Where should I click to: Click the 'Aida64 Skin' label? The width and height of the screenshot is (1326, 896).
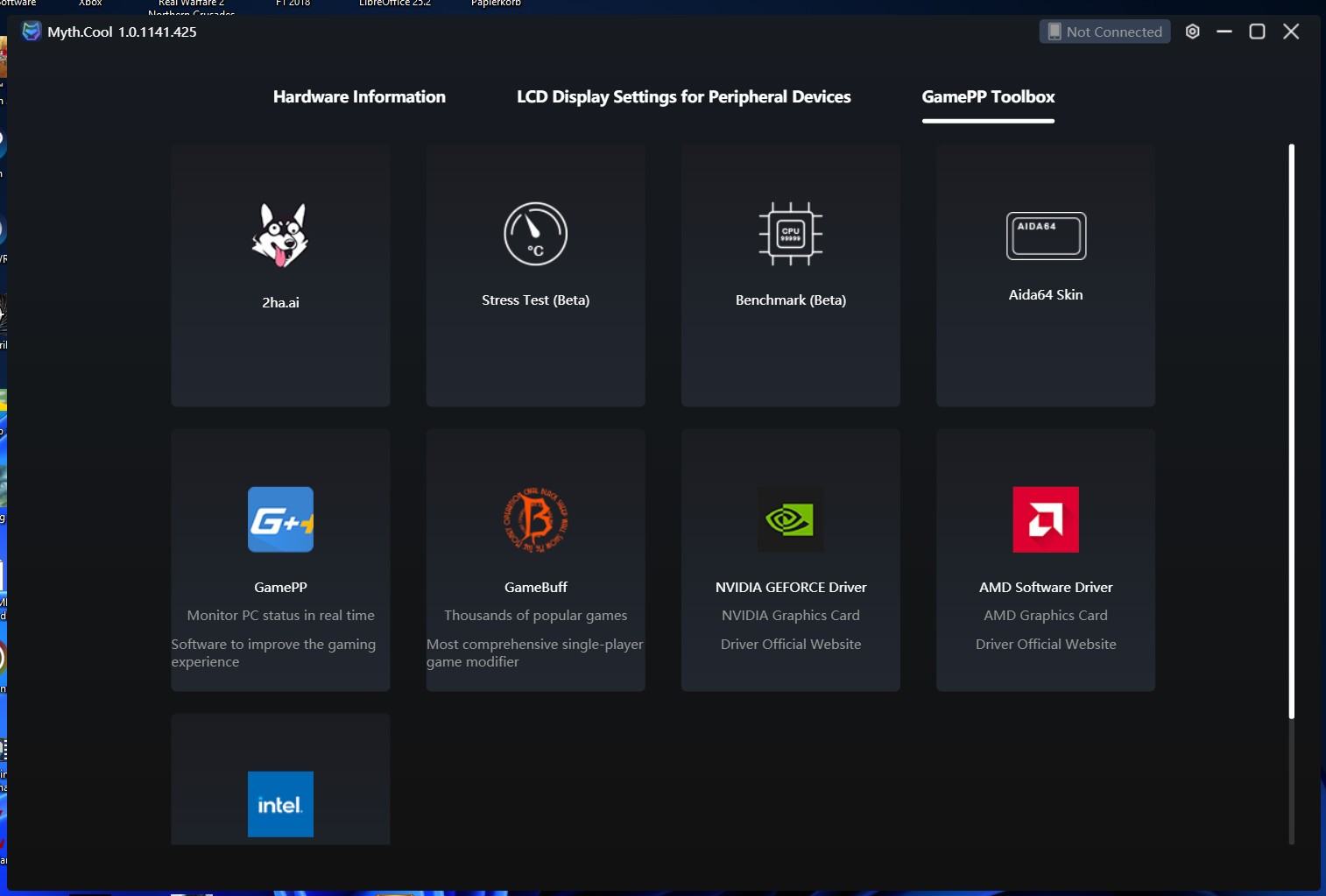(x=1046, y=294)
